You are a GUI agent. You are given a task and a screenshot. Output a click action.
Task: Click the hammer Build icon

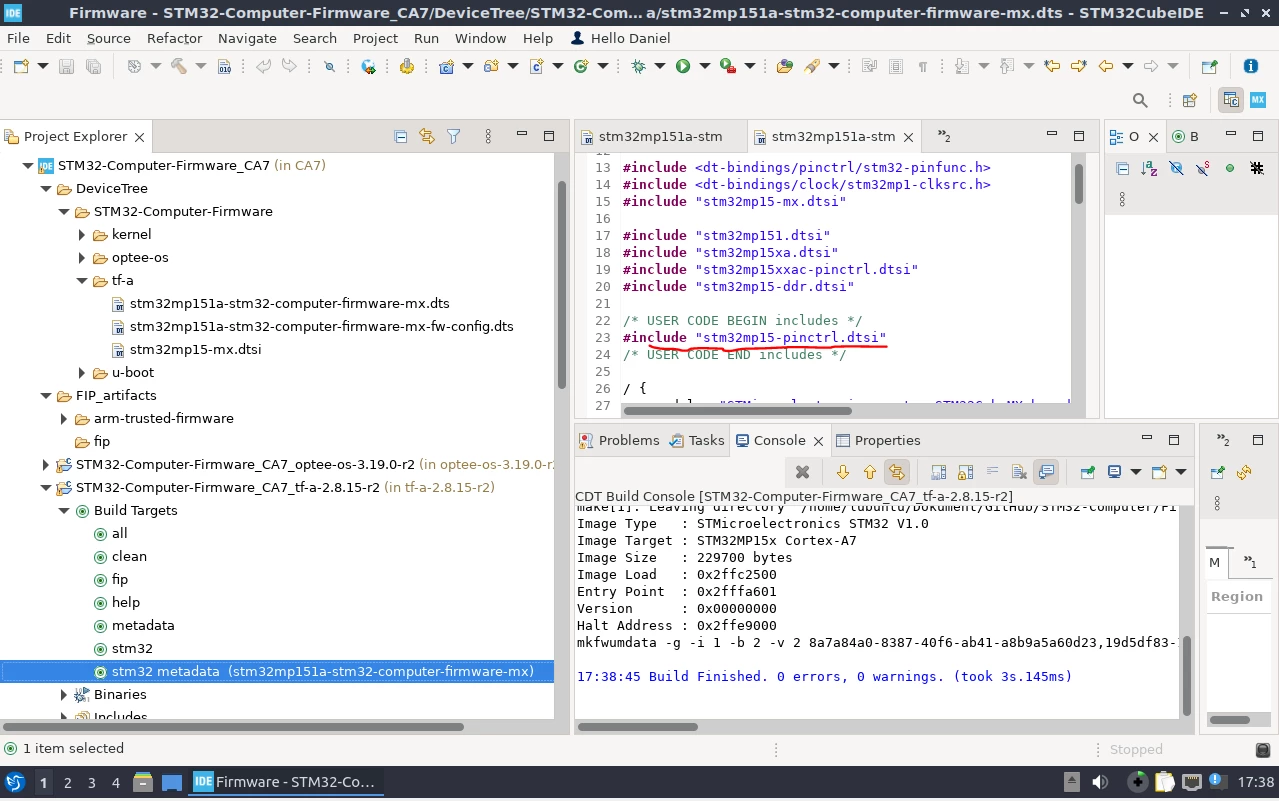pyautogui.click(x=178, y=66)
